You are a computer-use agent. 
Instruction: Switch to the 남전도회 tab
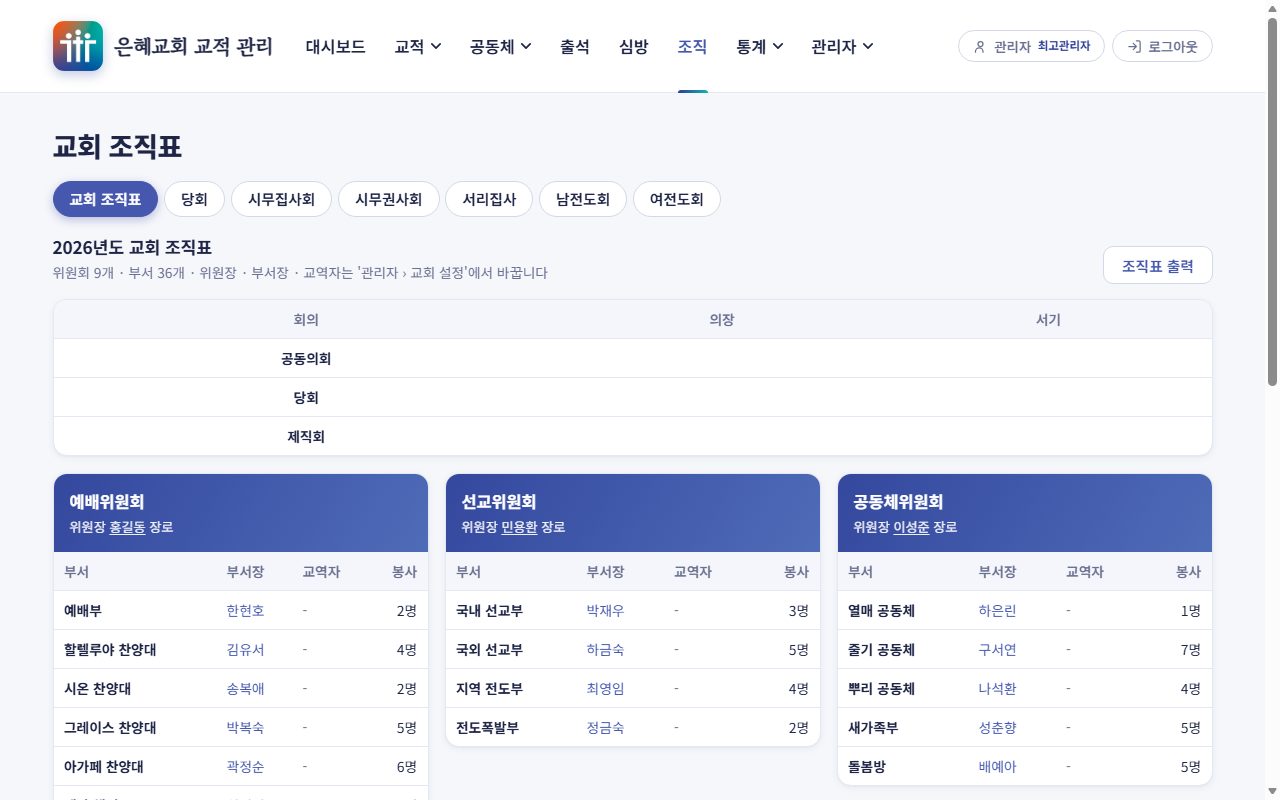click(583, 199)
